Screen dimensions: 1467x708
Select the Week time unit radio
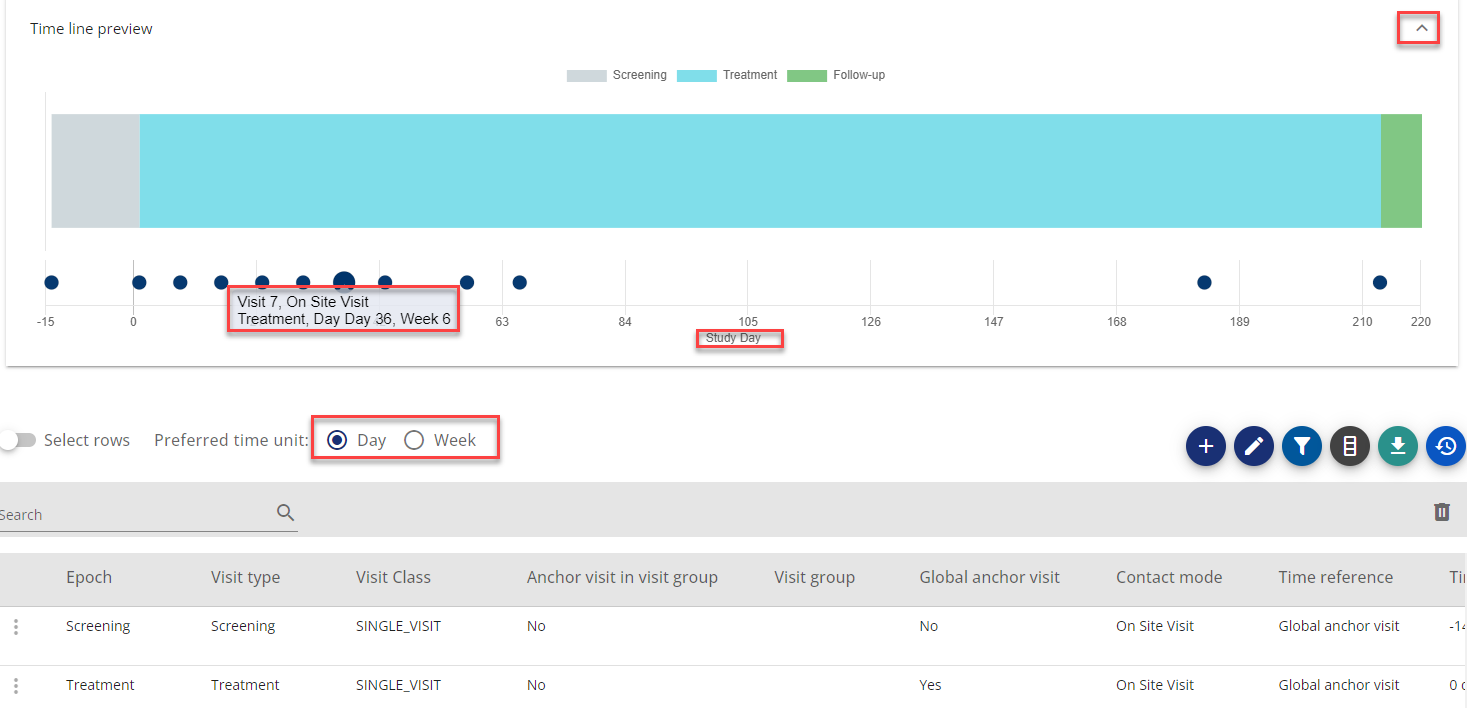pos(414,440)
